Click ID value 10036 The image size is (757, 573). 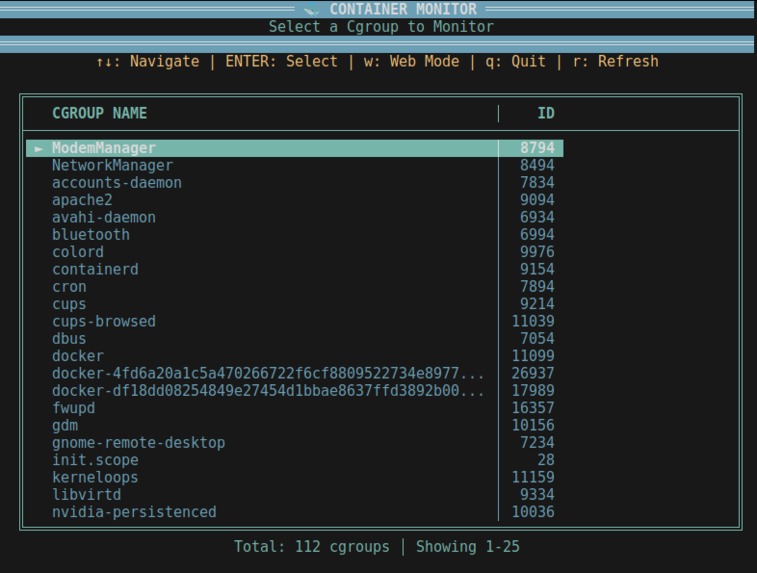533,513
